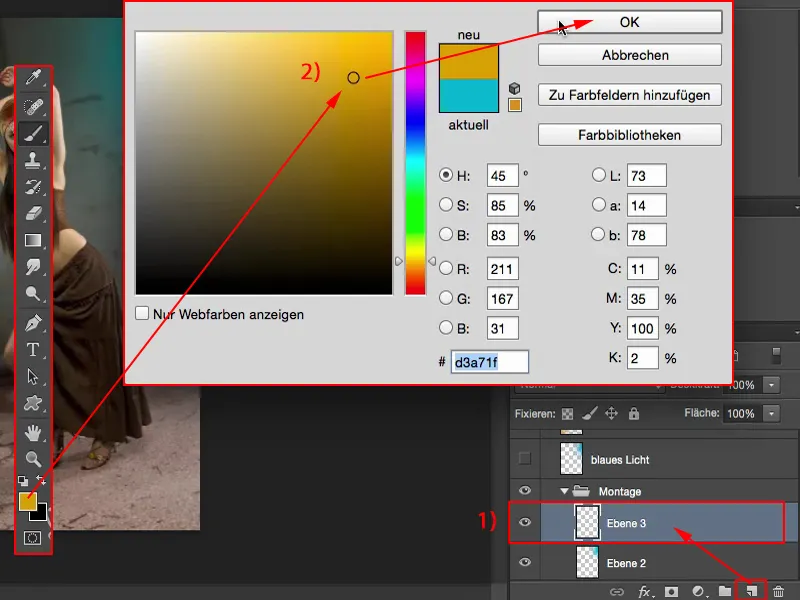Open the layer style fx menu
The width and height of the screenshot is (800, 600).
[644, 592]
